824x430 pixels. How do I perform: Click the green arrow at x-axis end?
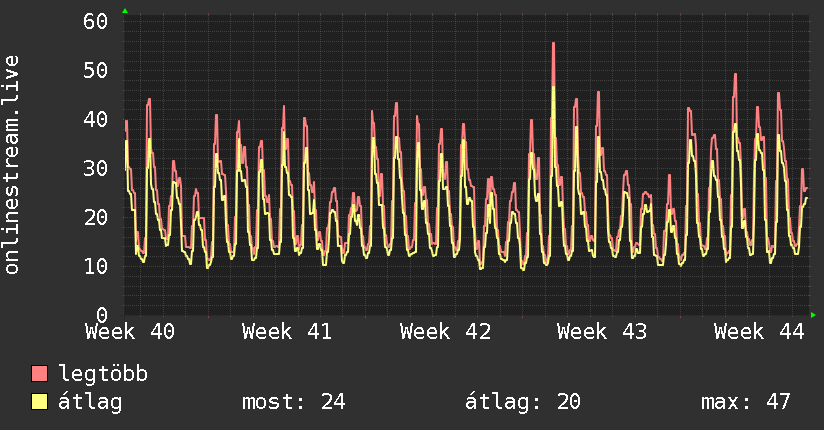(x=813, y=315)
